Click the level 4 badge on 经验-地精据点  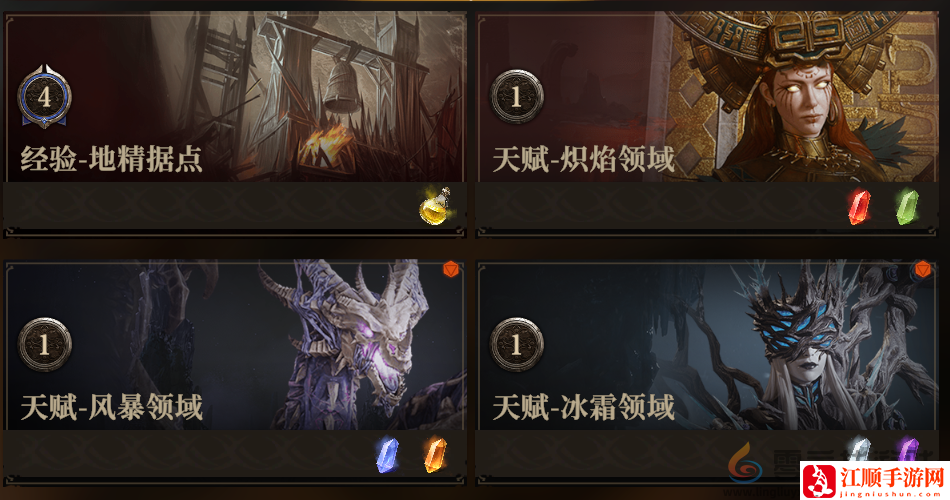click(44, 97)
